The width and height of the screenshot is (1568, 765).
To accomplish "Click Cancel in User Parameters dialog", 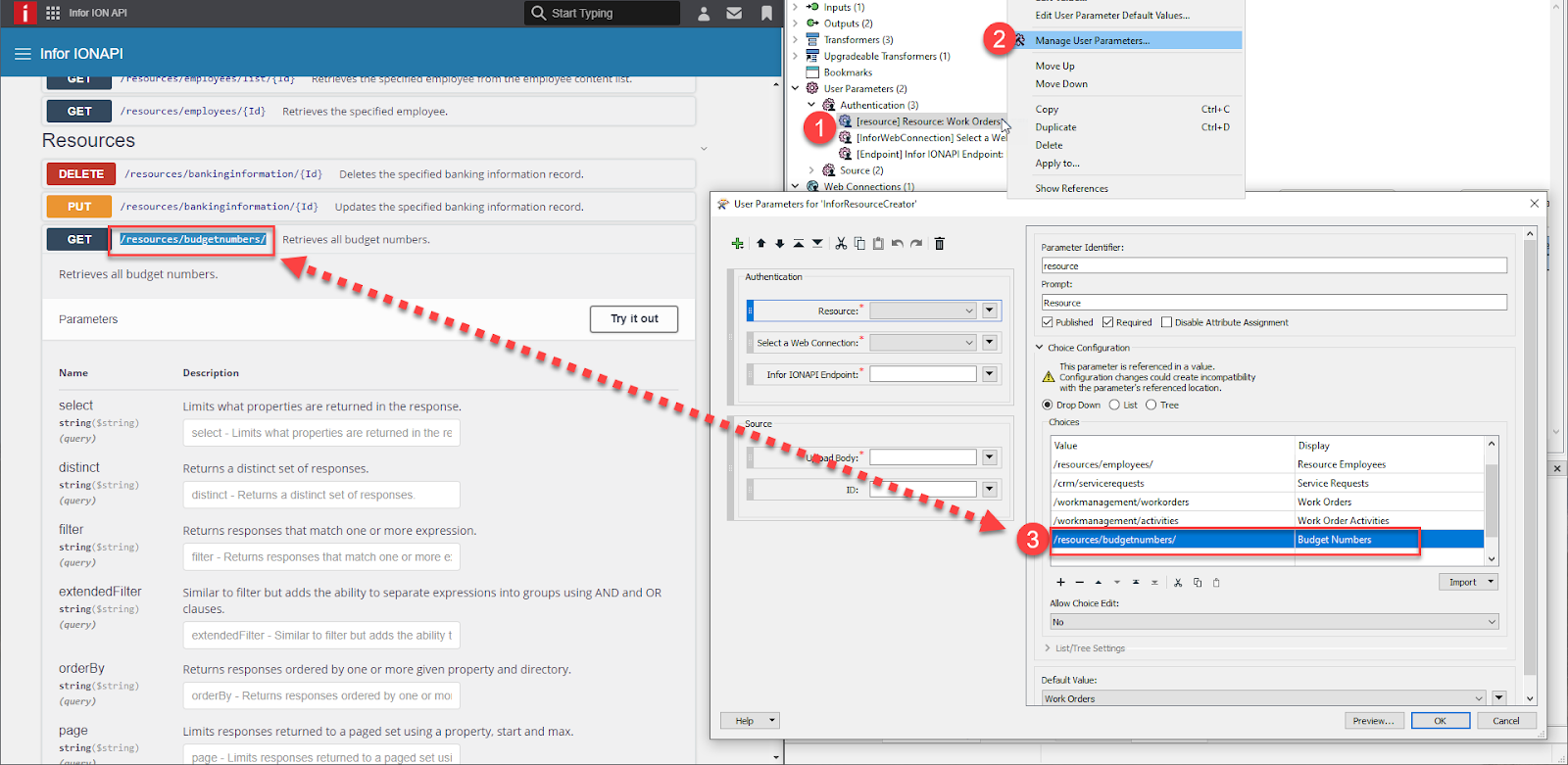I will pos(1506,720).
